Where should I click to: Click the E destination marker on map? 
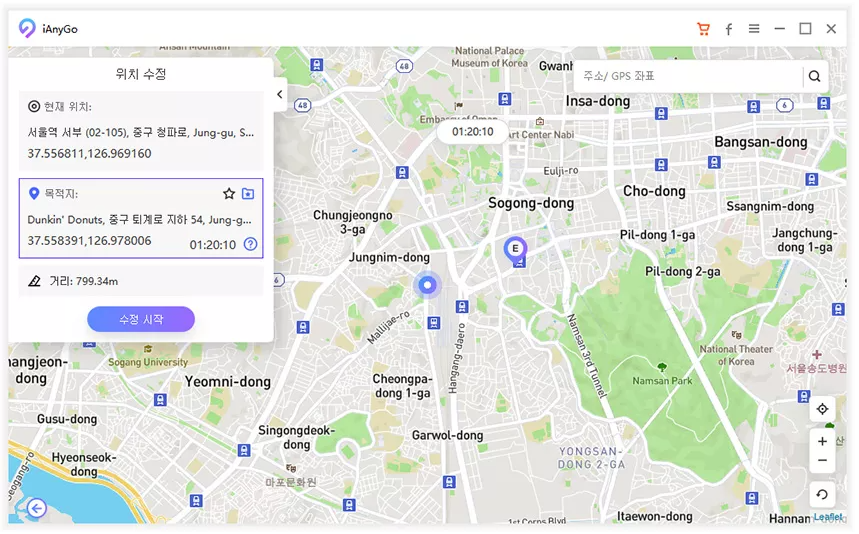515,249
